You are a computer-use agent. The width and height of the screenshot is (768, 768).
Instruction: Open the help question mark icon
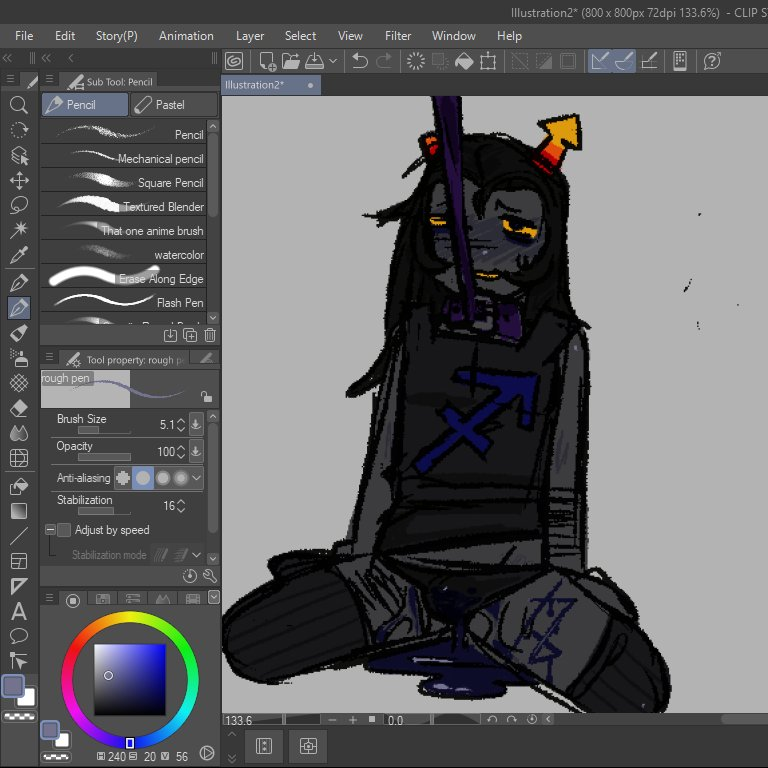712,62
